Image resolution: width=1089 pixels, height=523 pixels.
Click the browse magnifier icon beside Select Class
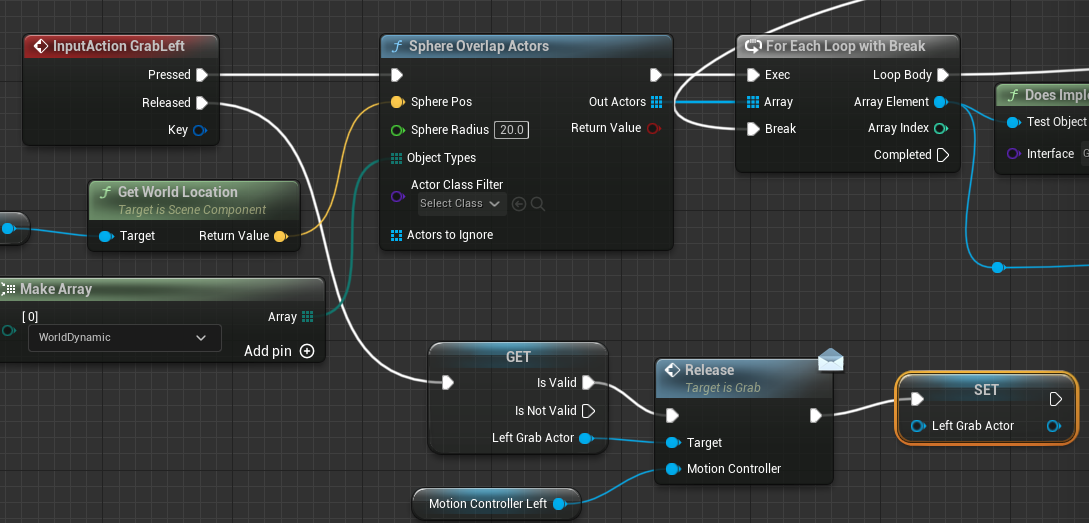point(538,204)
